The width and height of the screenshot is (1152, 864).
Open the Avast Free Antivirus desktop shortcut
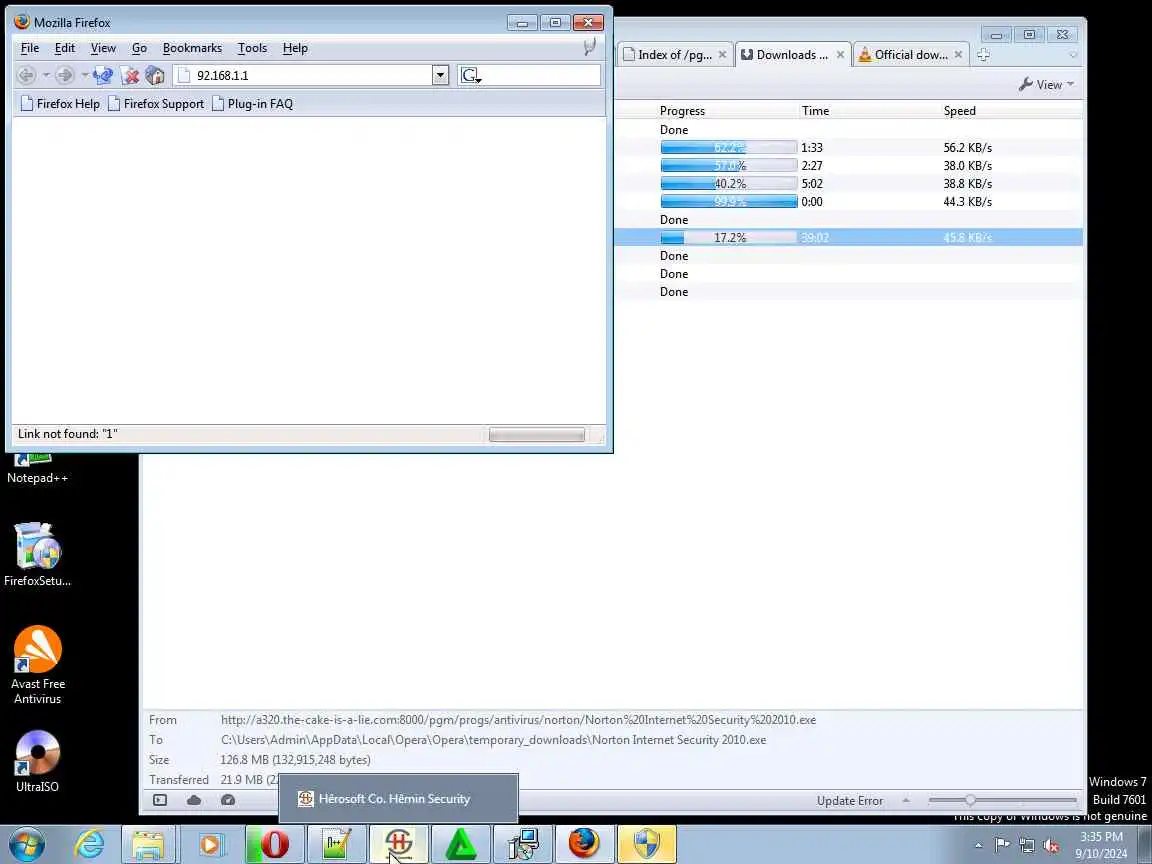tap(37, 665)
